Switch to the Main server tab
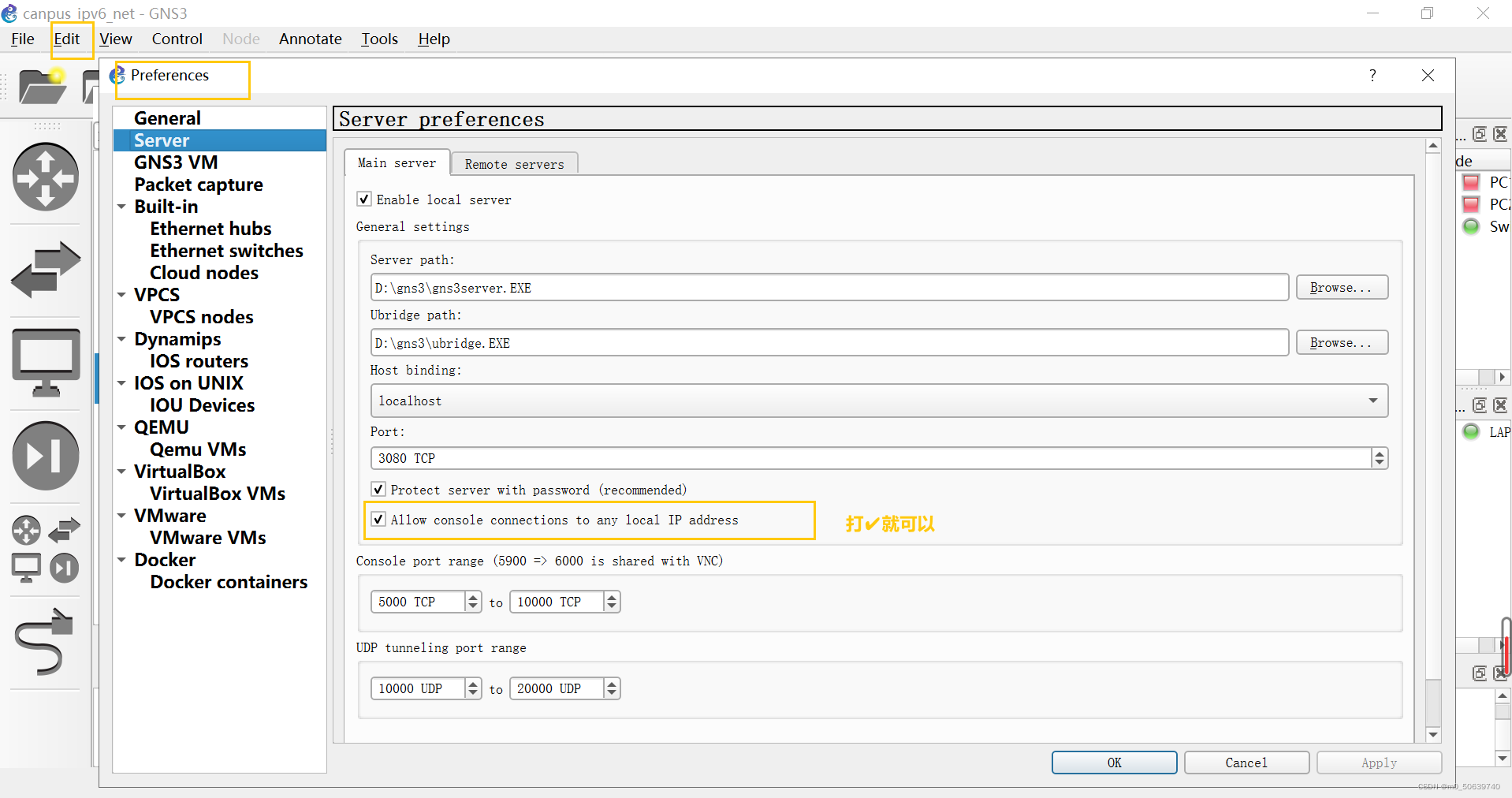The height and width of the screenshot is (798, 1512). 397,162
